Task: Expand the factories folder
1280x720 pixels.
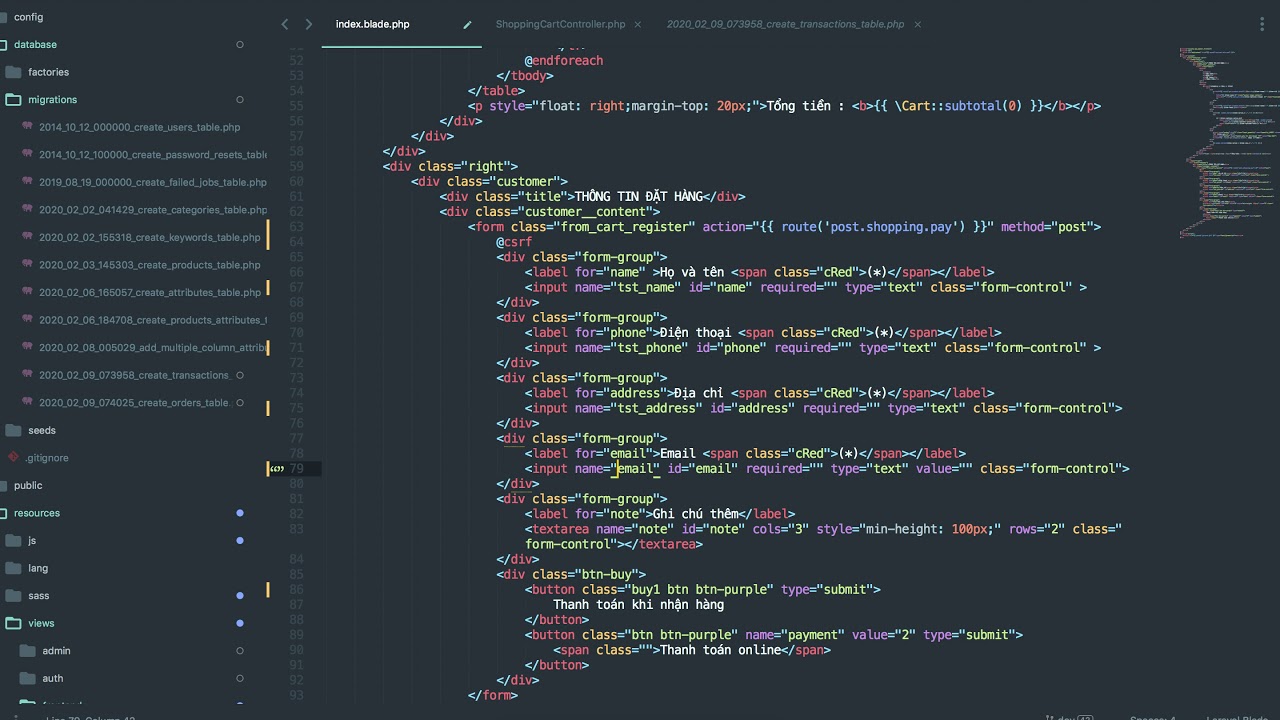Action: click(x=48, y=72)
